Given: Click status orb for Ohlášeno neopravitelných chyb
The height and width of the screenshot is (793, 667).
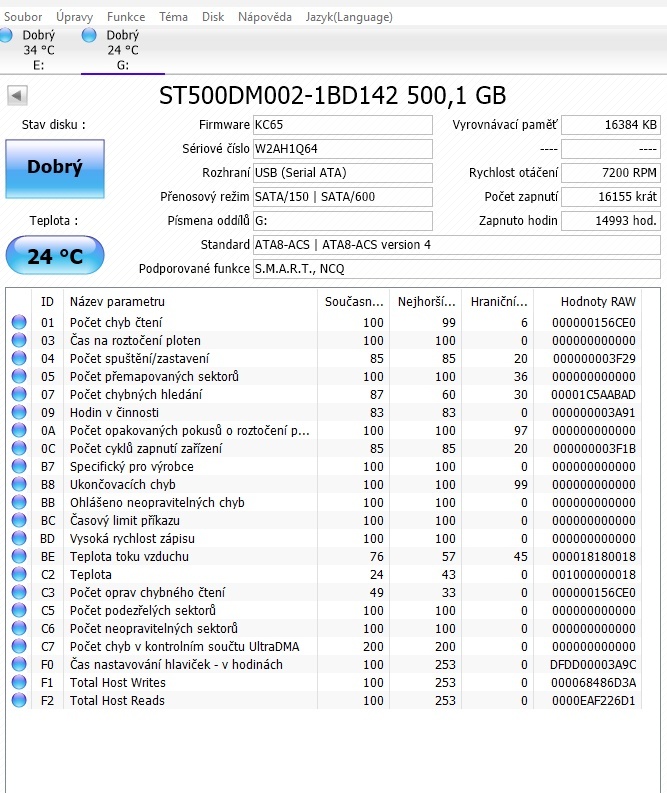Looking at the screenshot, I should 19,502.
